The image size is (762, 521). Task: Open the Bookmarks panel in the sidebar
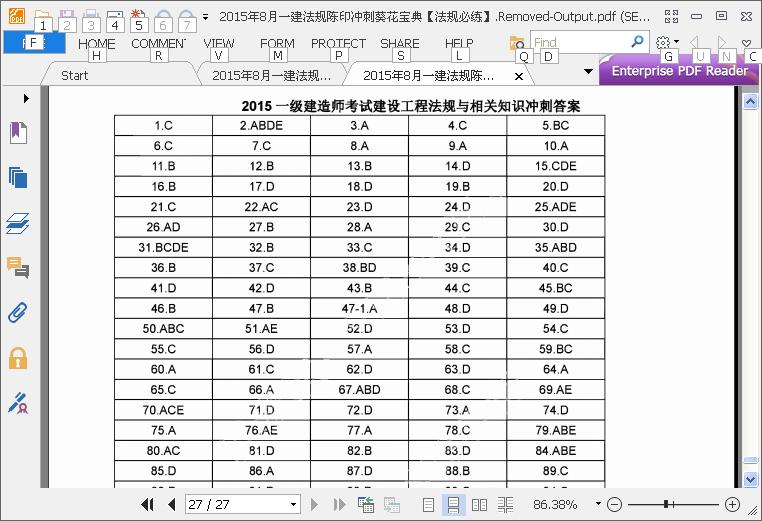(18, 132)
